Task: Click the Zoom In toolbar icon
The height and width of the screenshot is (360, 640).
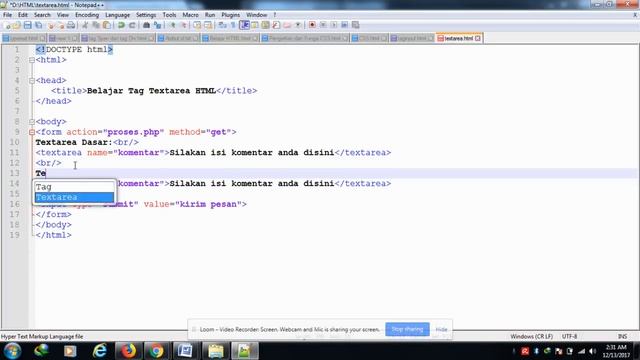Action: 173,25
